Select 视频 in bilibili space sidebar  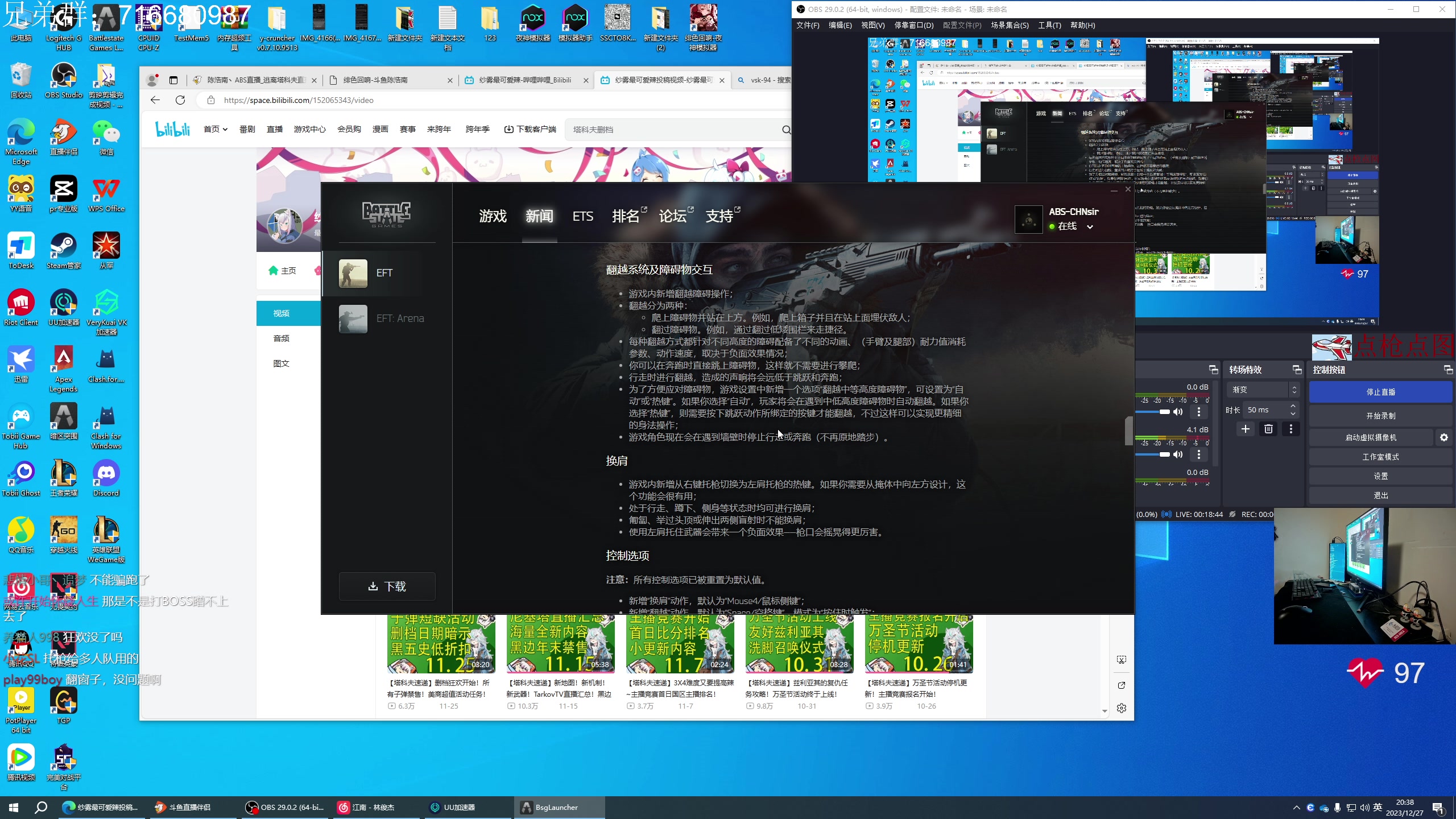tap(288, 313)
